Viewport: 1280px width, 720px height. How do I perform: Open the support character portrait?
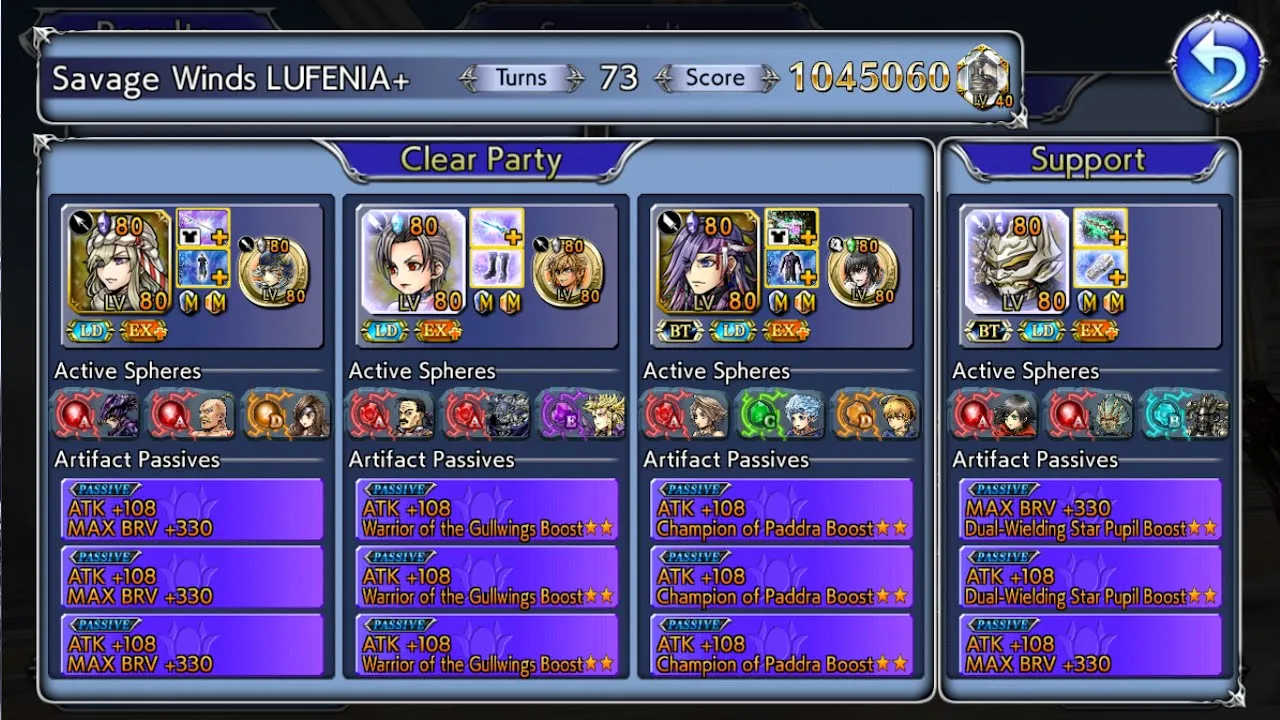pos(1016,261)
